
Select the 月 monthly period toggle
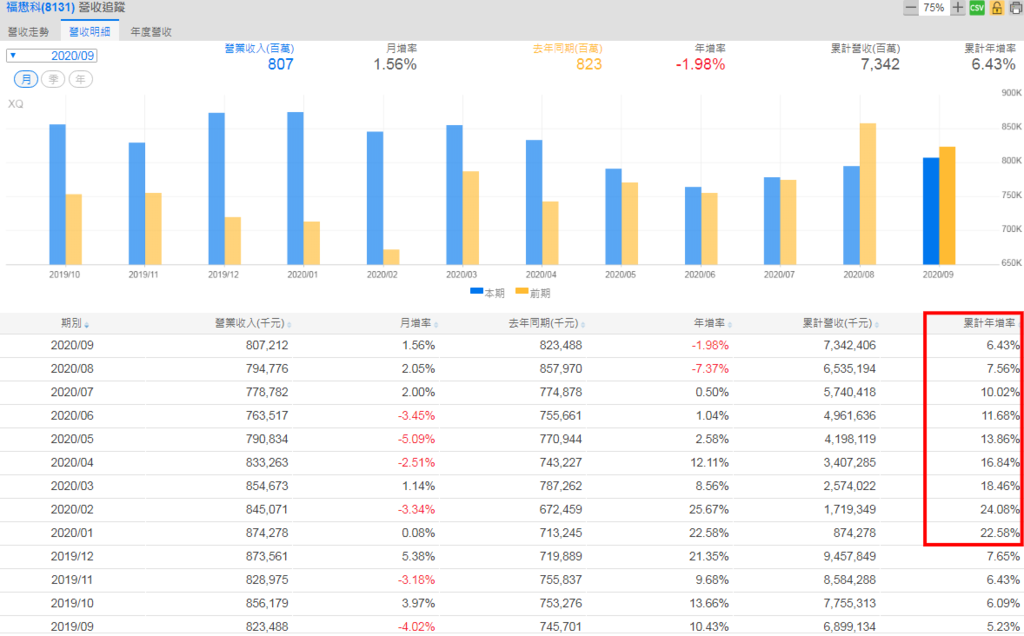(x=26, y=79)
